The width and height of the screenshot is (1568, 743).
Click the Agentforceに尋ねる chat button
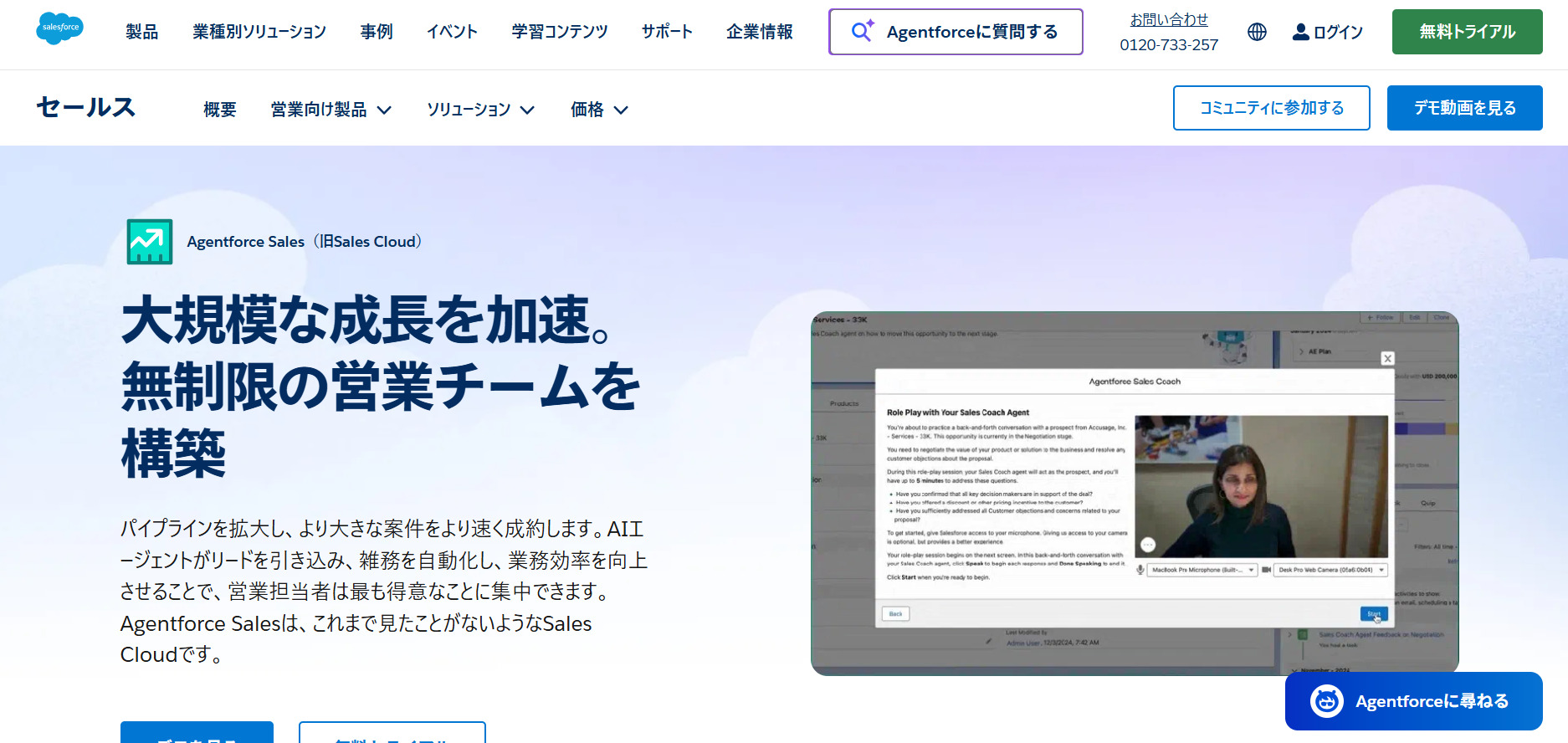point(1414,701)
